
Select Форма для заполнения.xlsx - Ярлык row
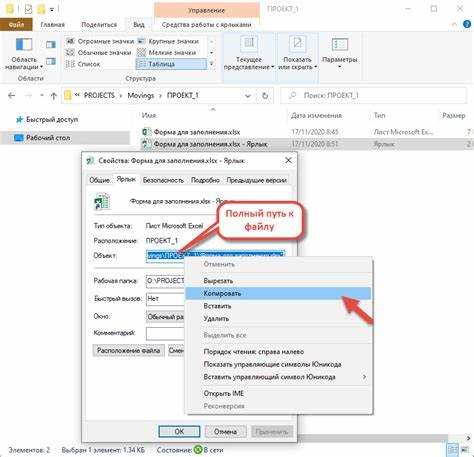point(306,144)
